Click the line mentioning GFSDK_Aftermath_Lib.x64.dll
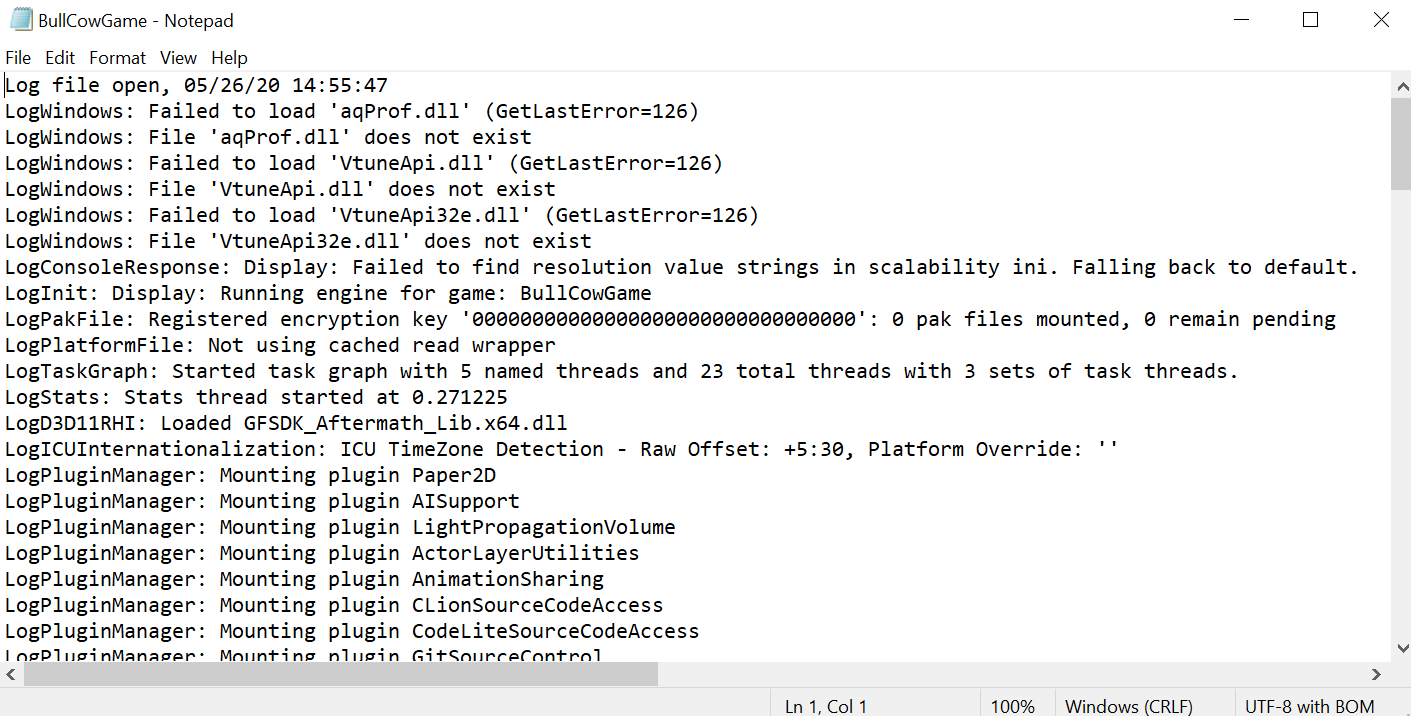The height and width of the screenshot is (716, 1411). (286, 423)
